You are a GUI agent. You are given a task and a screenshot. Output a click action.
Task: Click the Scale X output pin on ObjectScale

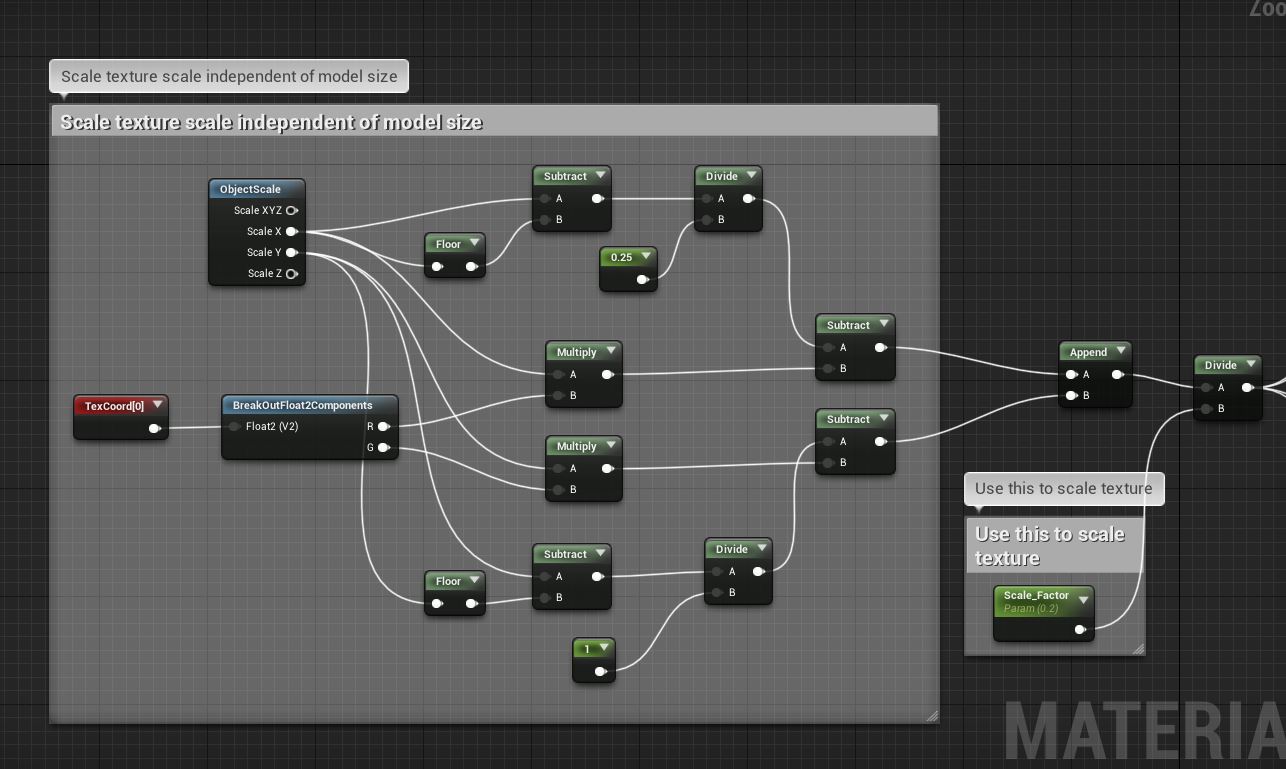(x=292, y=232)
